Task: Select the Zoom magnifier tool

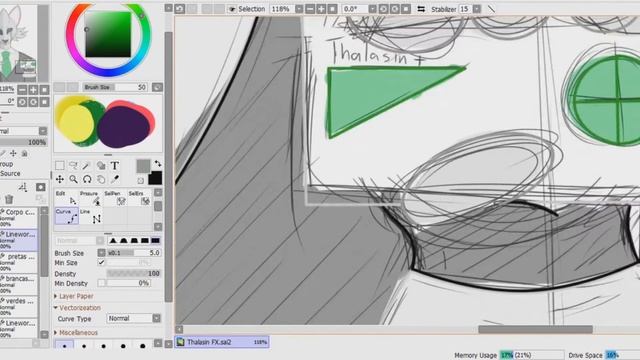Action: point(73,179)
